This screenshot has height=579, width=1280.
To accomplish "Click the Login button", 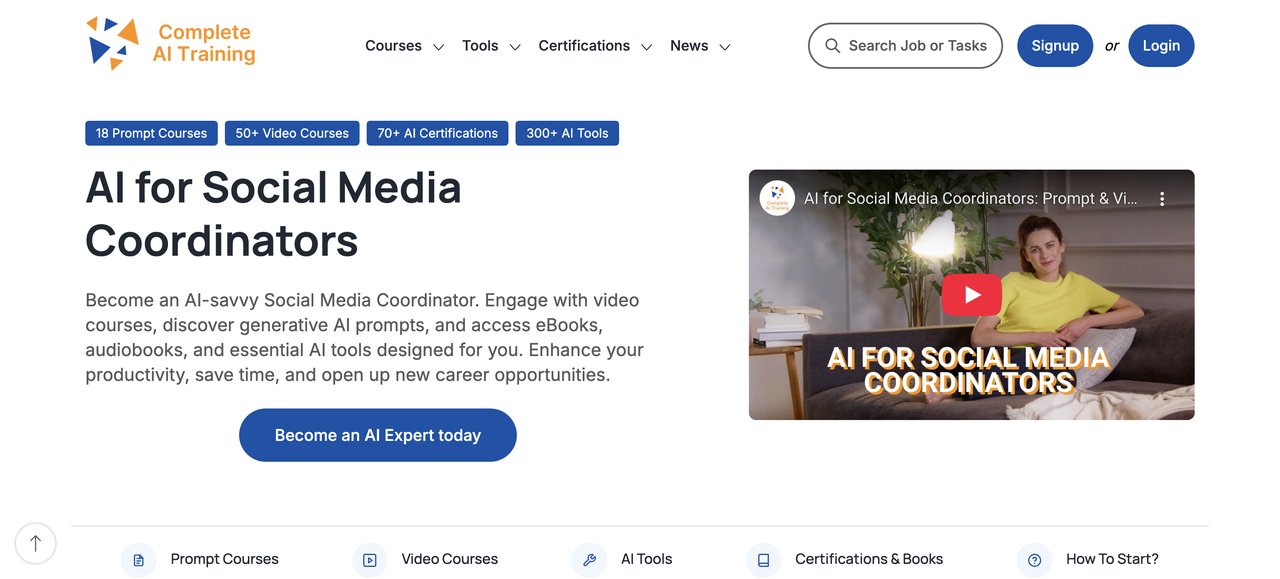I will (1161, 46).
